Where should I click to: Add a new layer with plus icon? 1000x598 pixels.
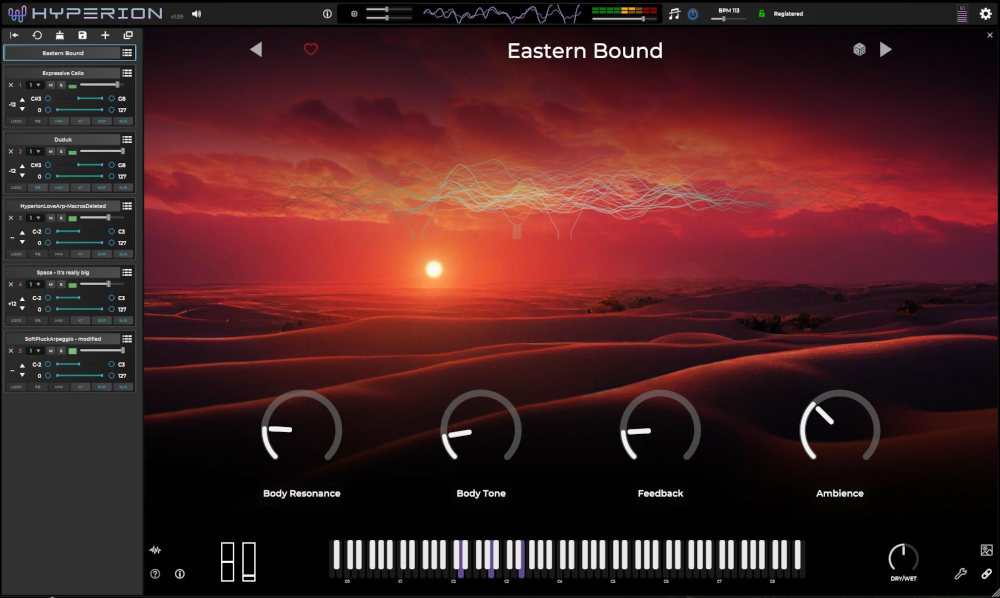click(105, 35)
